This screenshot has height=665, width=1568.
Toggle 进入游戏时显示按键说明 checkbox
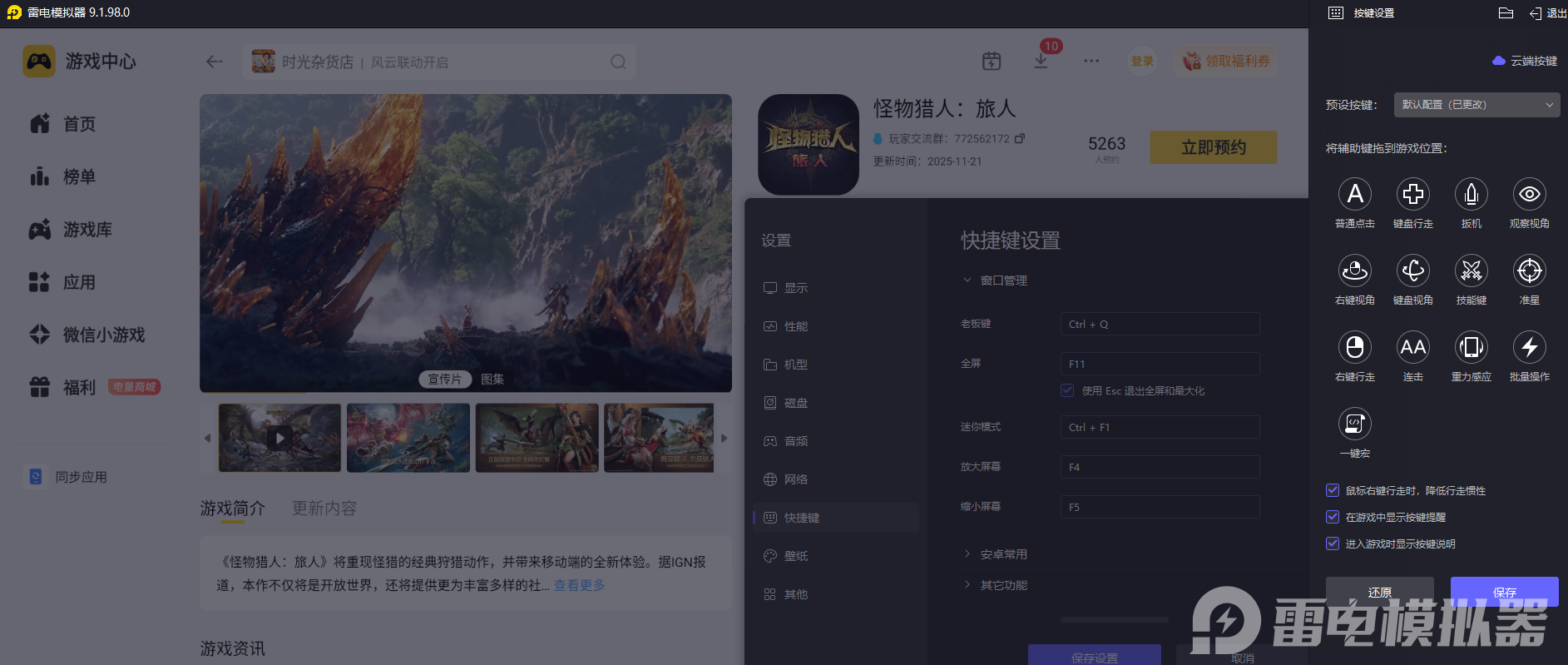click(1333, 543)
